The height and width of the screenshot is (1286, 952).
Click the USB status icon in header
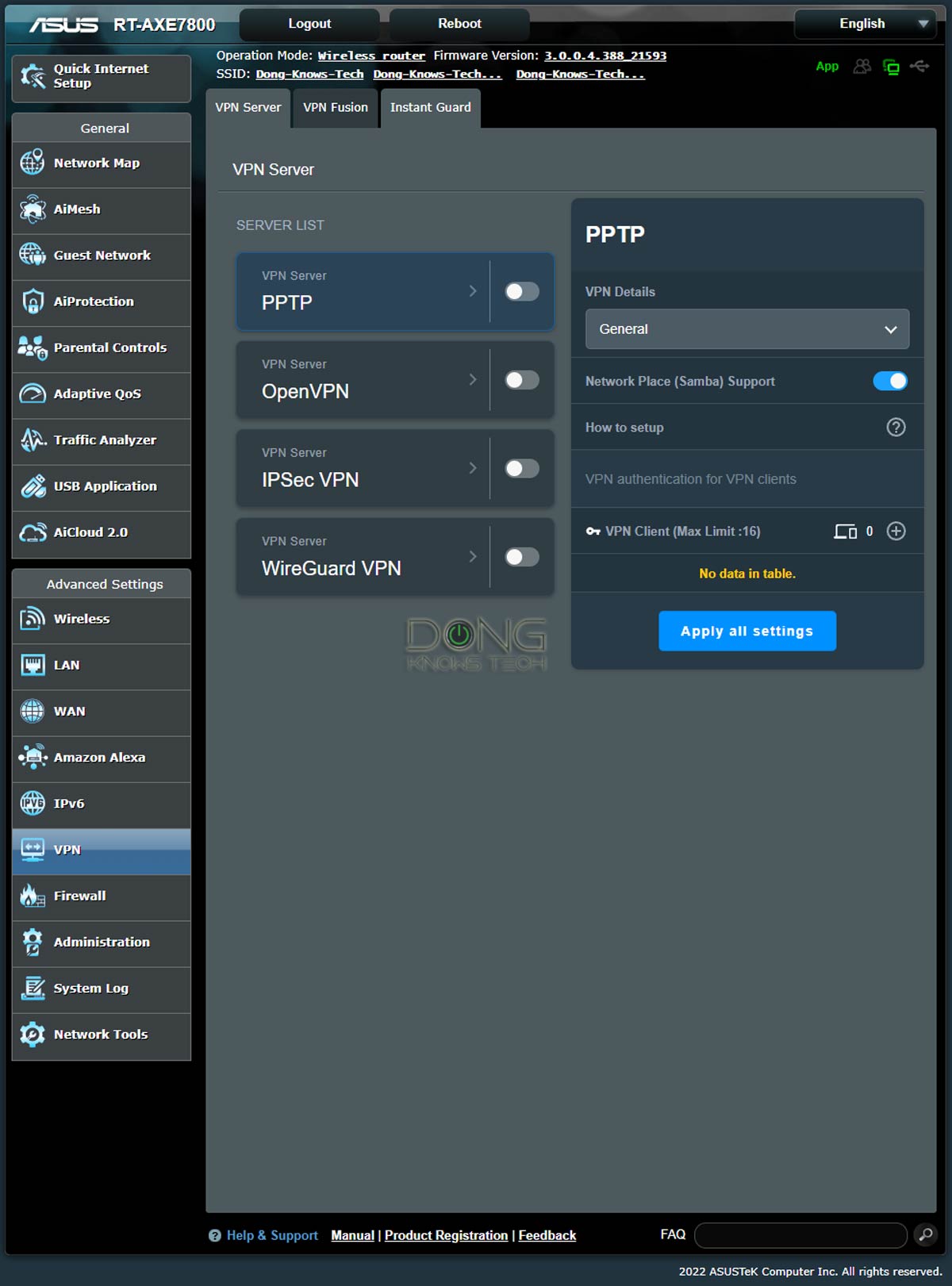click(x=919, y=66)
